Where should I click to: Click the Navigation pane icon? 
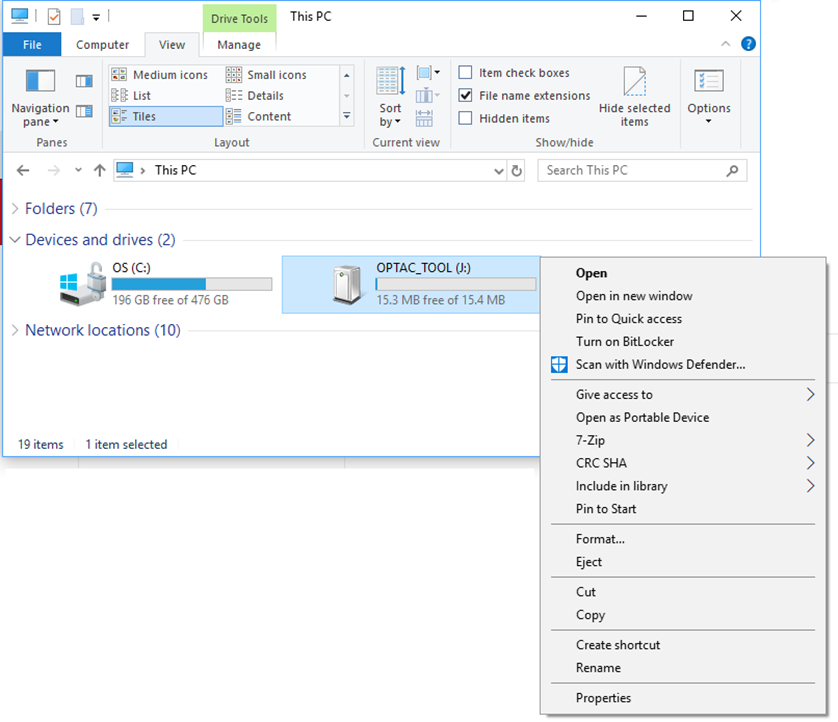(x=40, y=81)
